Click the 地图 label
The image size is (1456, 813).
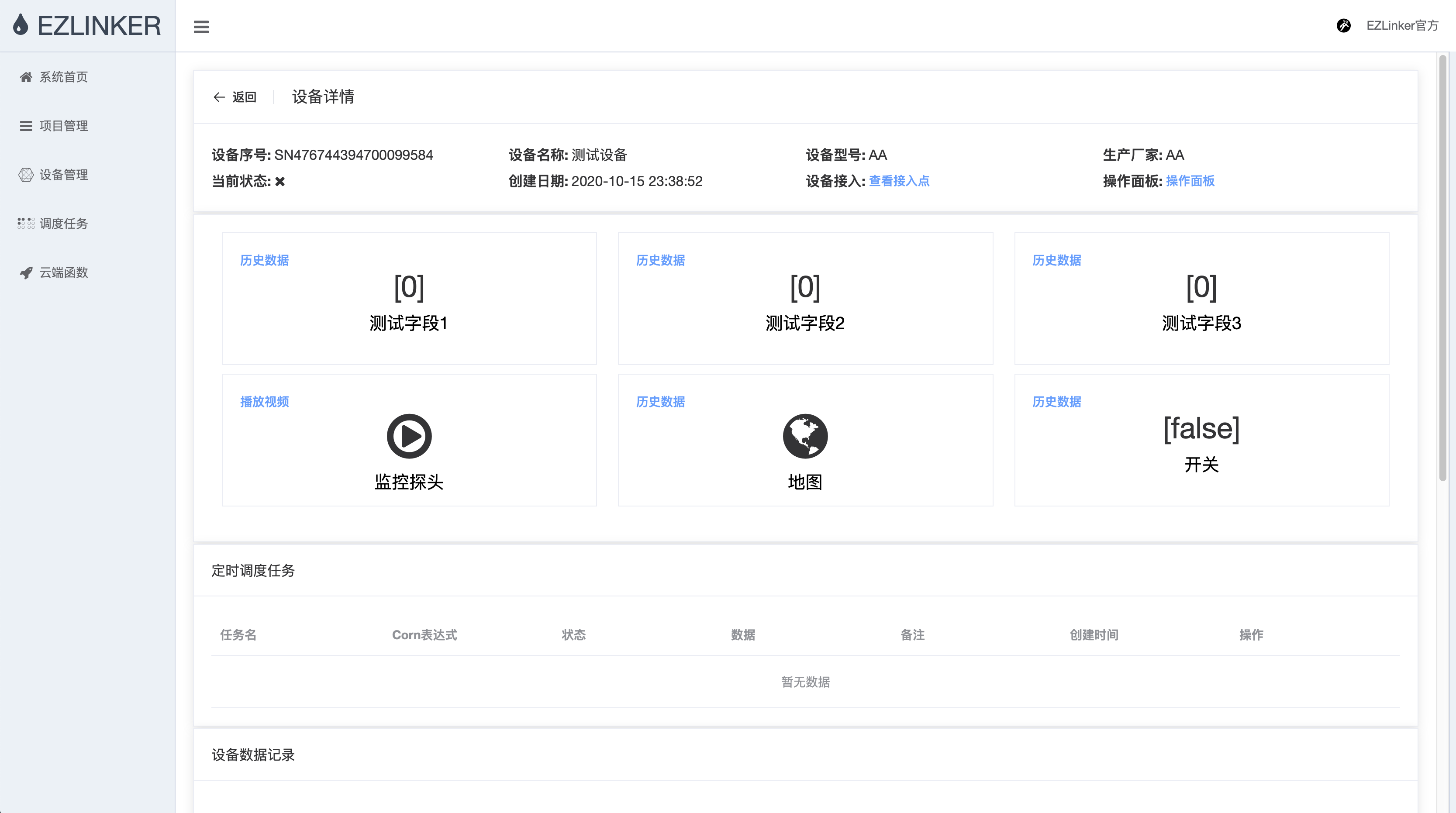coord(805,482)
